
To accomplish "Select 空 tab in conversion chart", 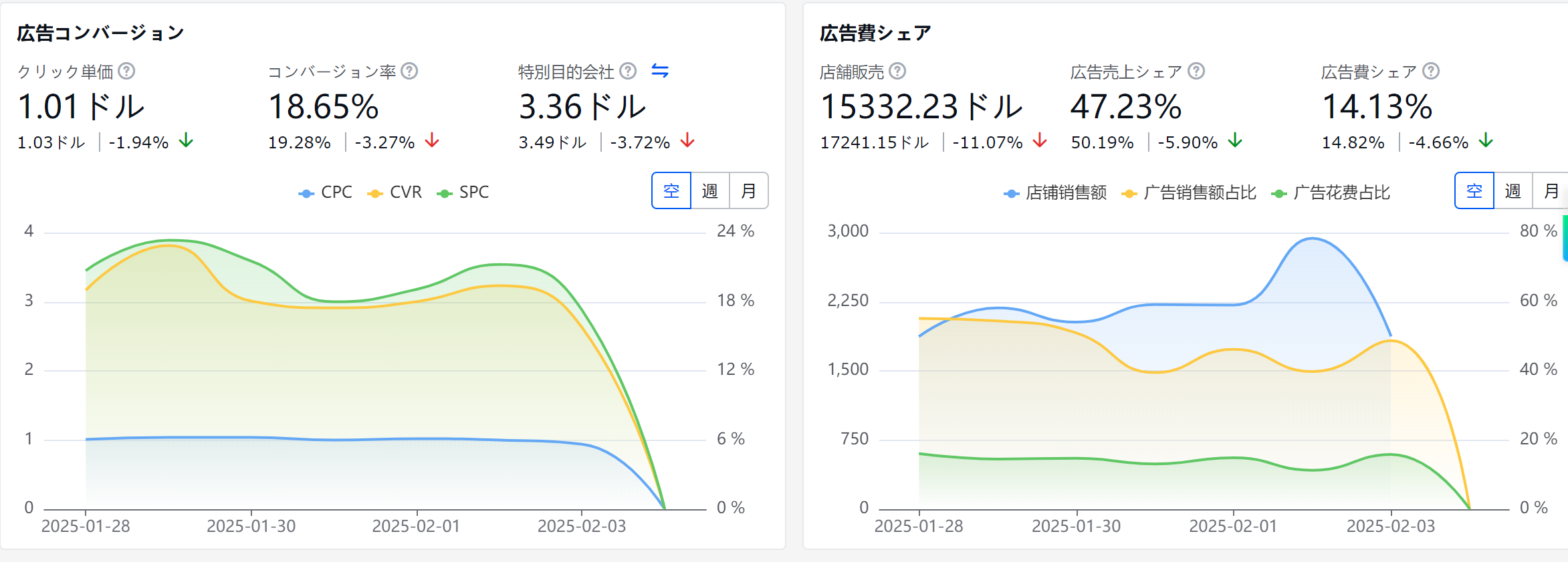I will 671,191.
